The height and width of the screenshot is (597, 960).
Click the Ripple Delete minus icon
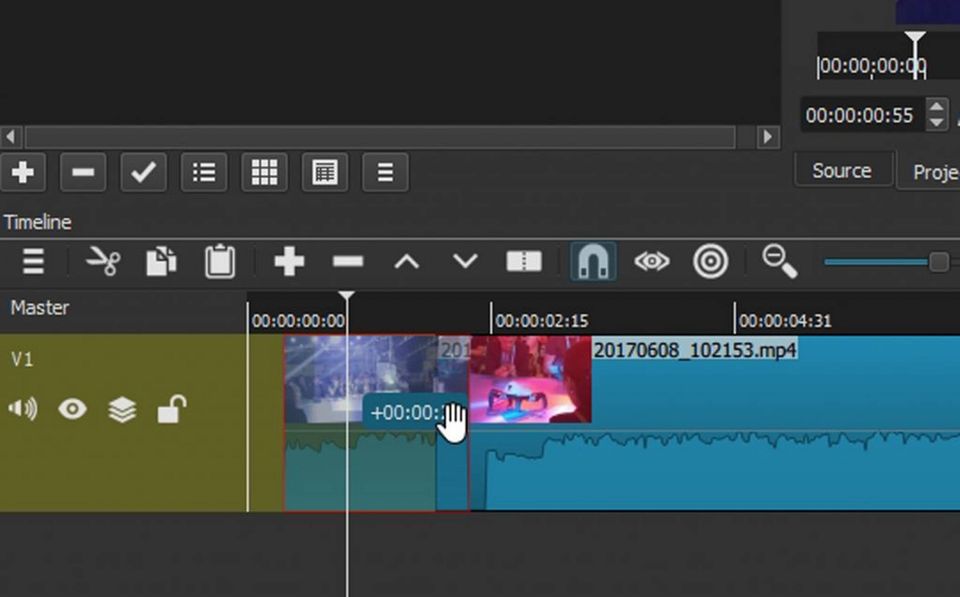pyautogui.click(x=348, y=262)
